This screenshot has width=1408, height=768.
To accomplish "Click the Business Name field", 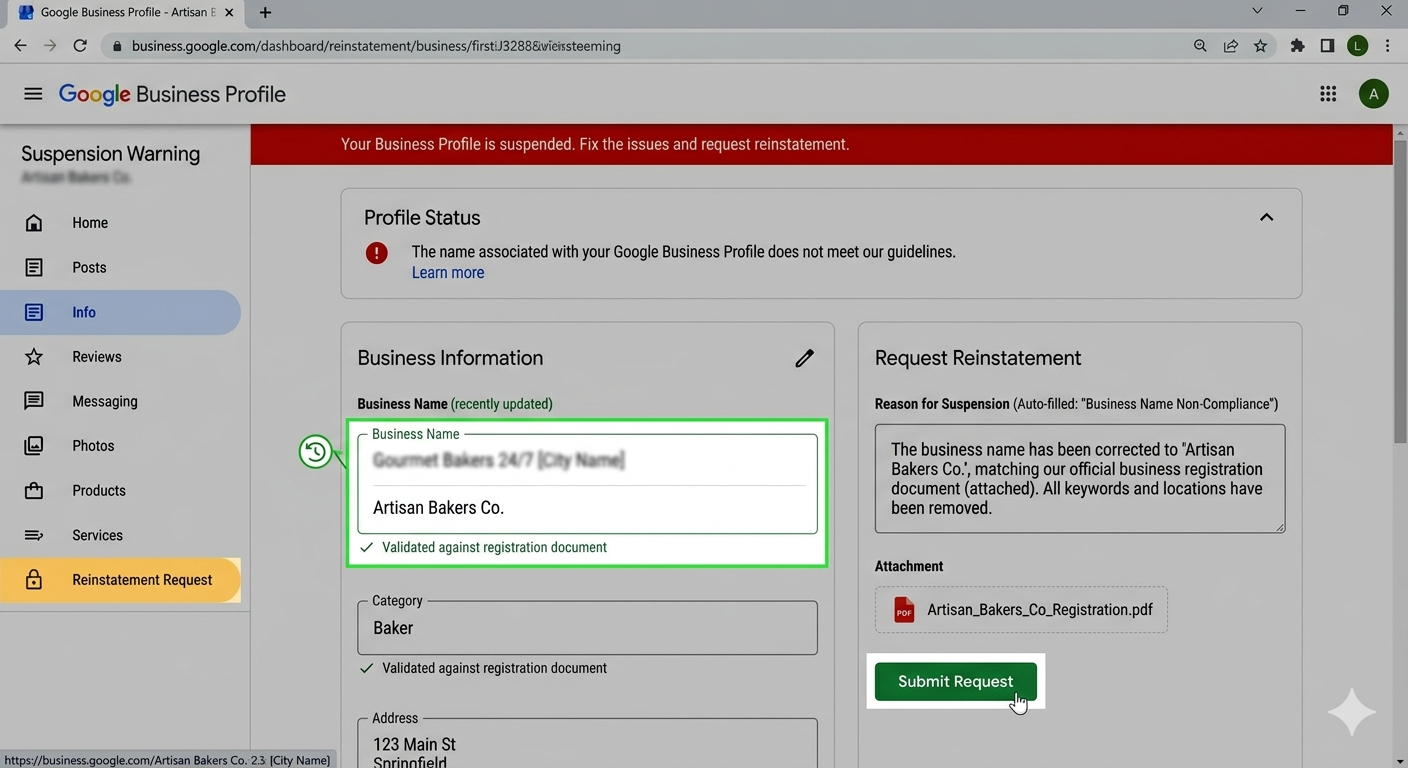I will pyautogui.click(x=587, y=484).
